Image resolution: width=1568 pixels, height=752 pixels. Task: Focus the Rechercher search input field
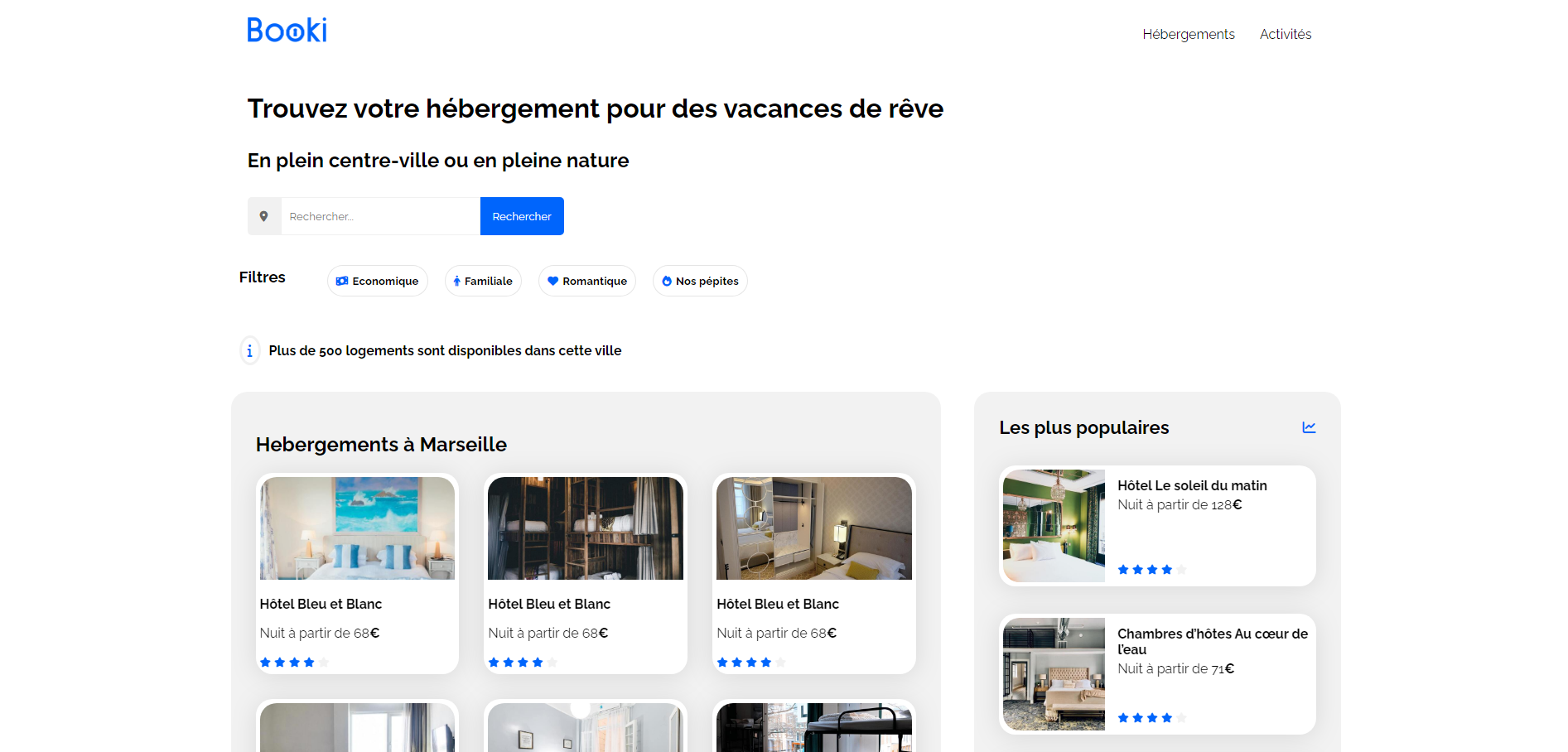click(380, 216)
